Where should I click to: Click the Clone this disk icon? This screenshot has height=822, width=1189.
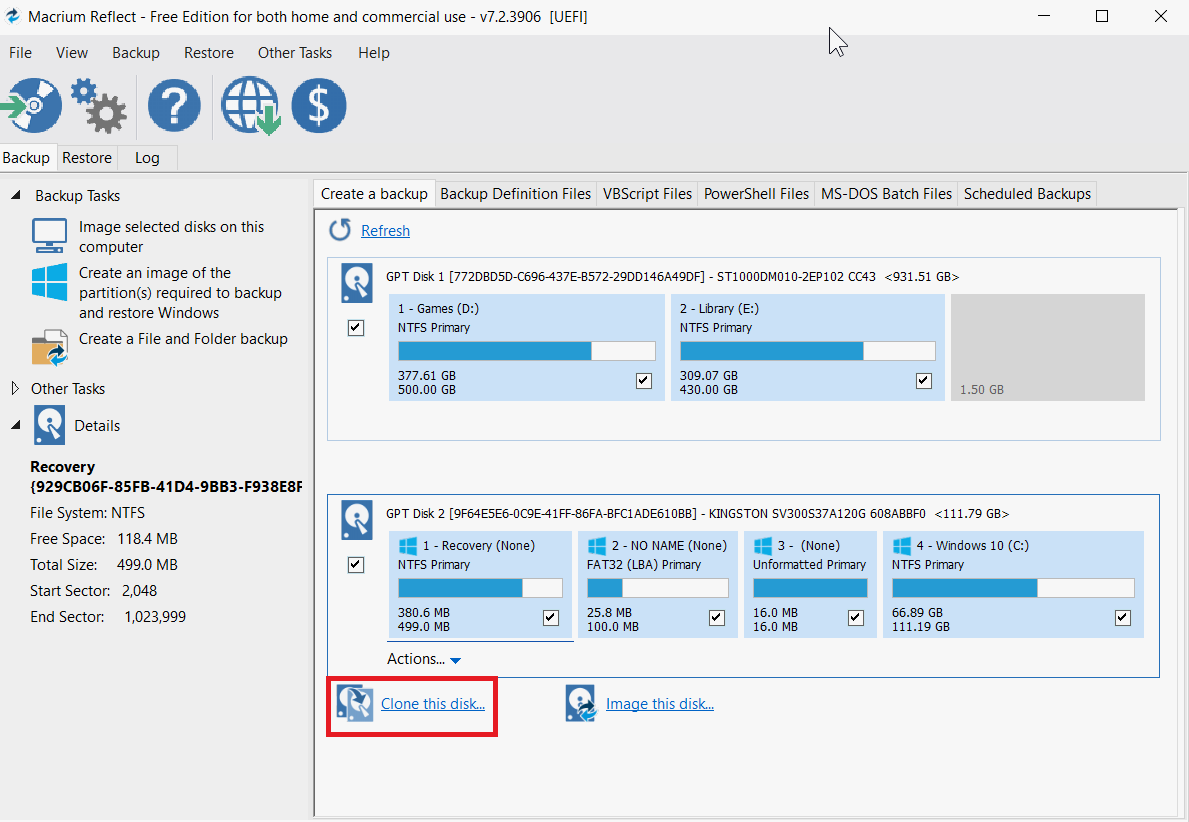point(355,703)
